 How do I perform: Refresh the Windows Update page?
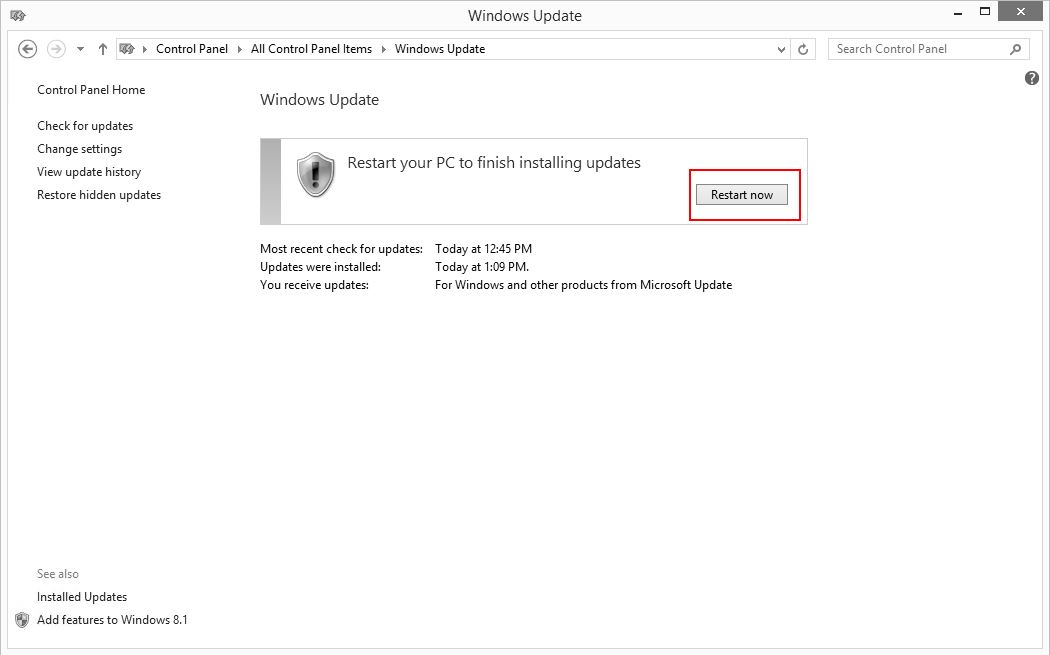tap(803, 49)
